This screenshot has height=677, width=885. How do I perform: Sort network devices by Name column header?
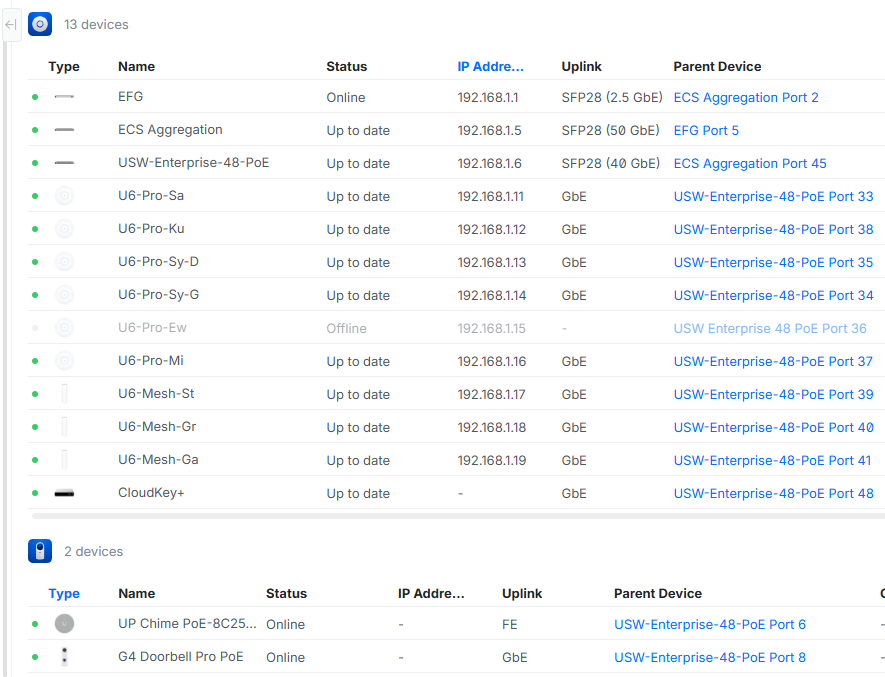[137, 67]
